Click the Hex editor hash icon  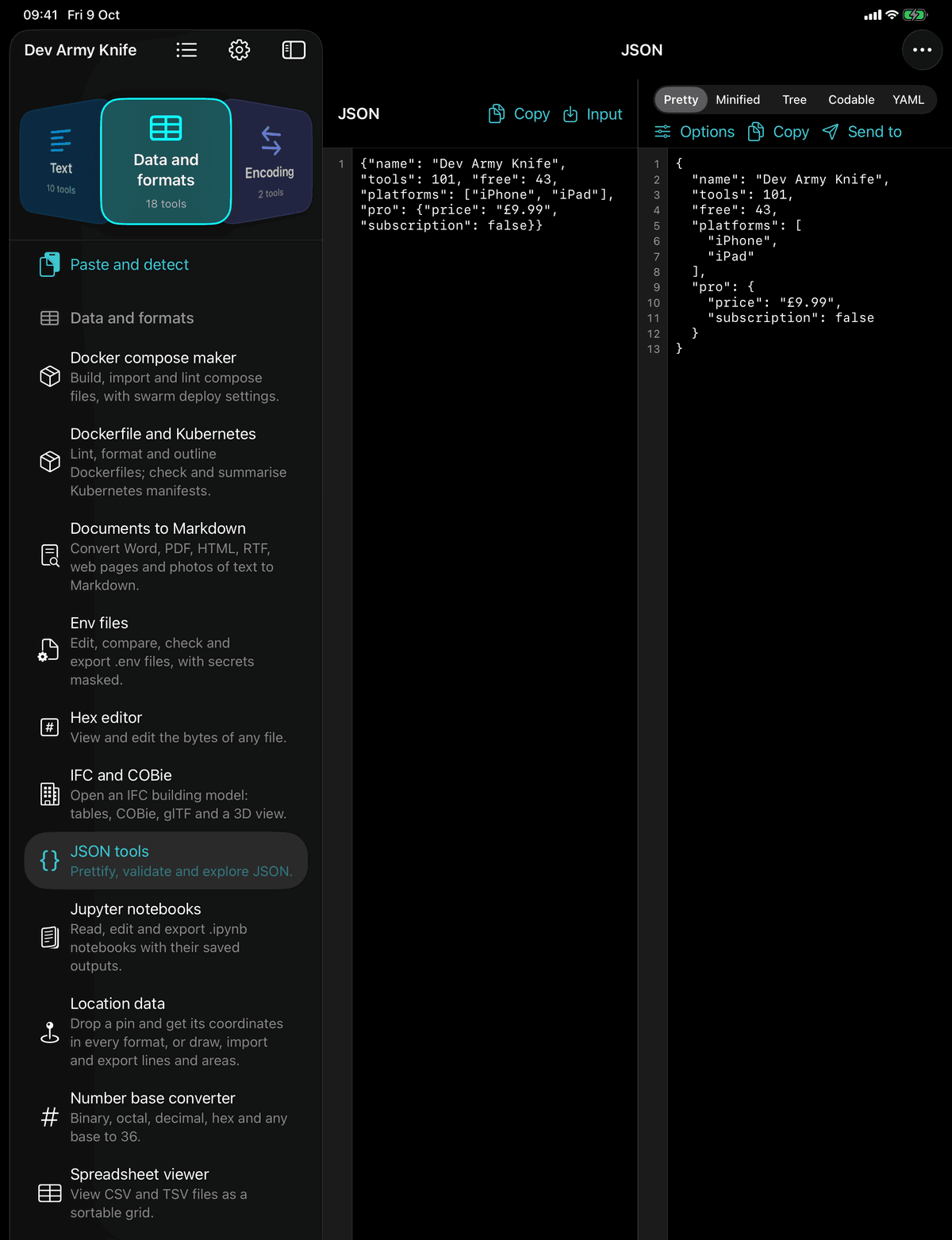(49, 727)
